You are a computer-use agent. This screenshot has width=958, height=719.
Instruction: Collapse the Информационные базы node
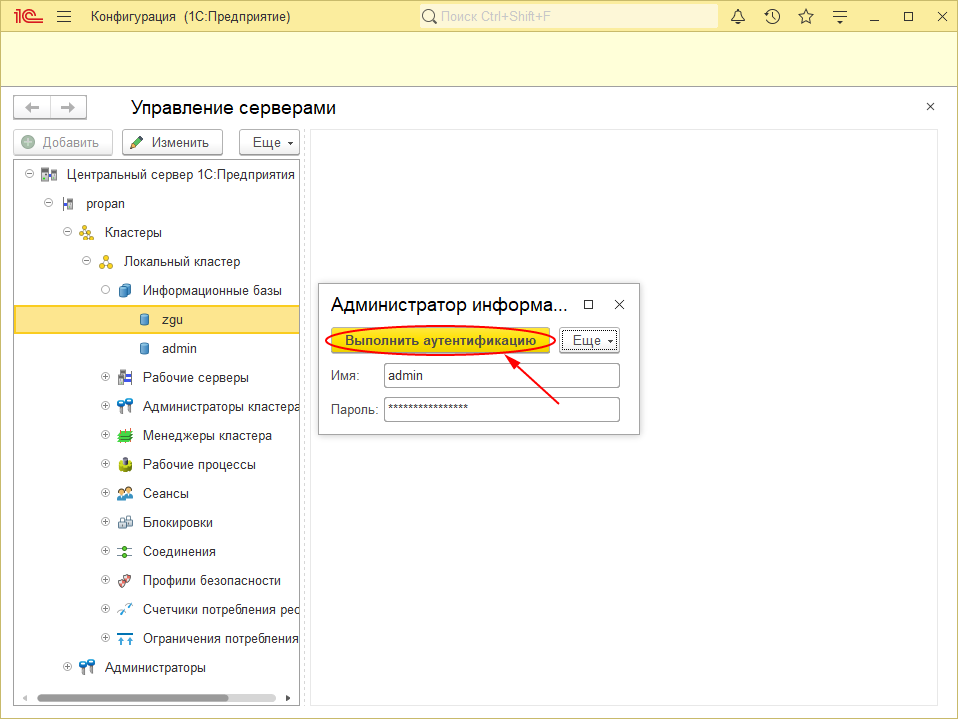(106, 290)
